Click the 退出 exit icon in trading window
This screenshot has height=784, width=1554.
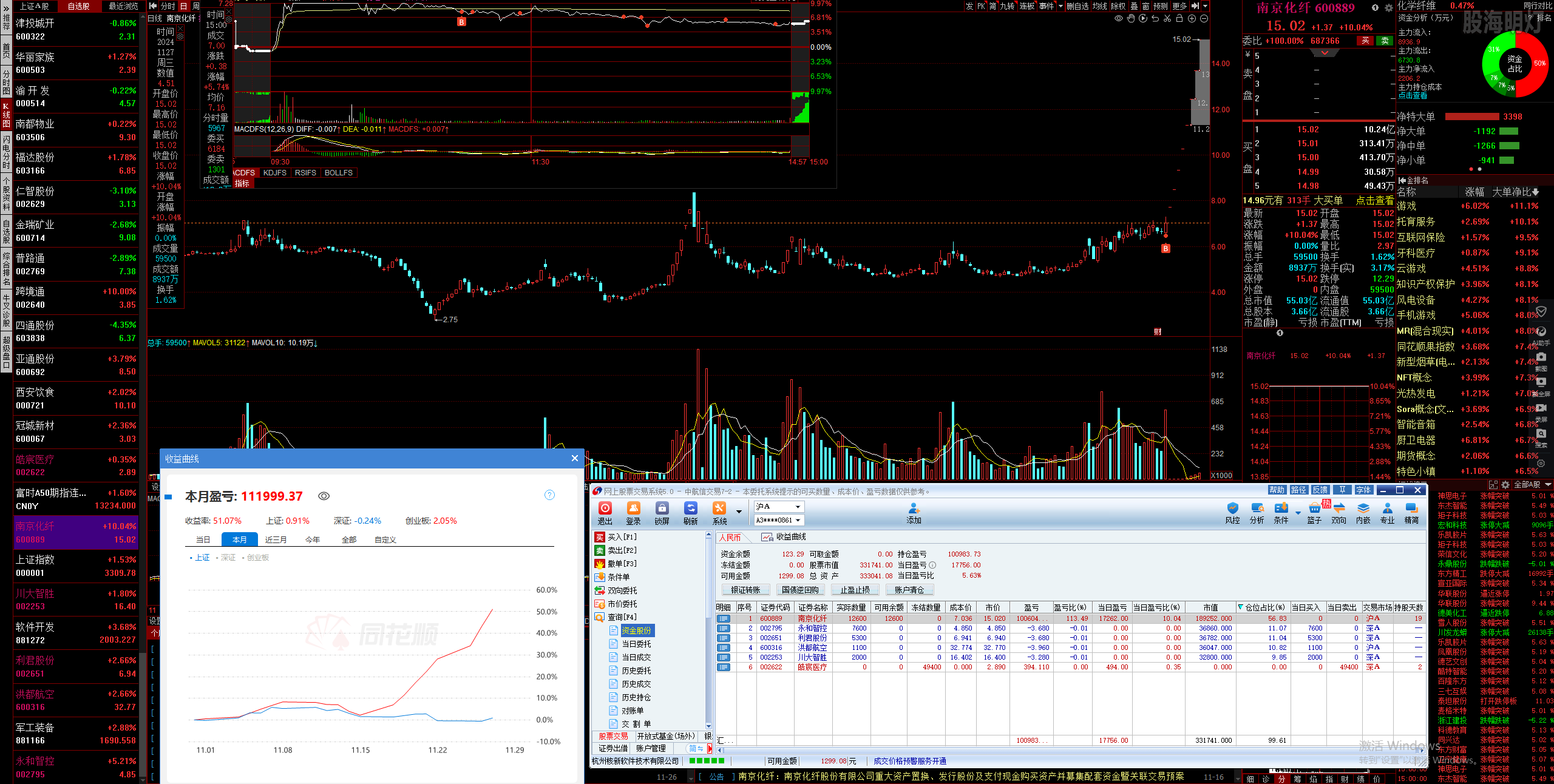tap(605, 513)
